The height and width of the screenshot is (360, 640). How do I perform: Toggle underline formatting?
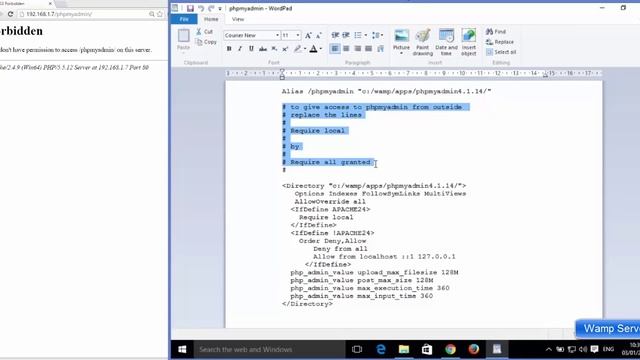(251, 49)
